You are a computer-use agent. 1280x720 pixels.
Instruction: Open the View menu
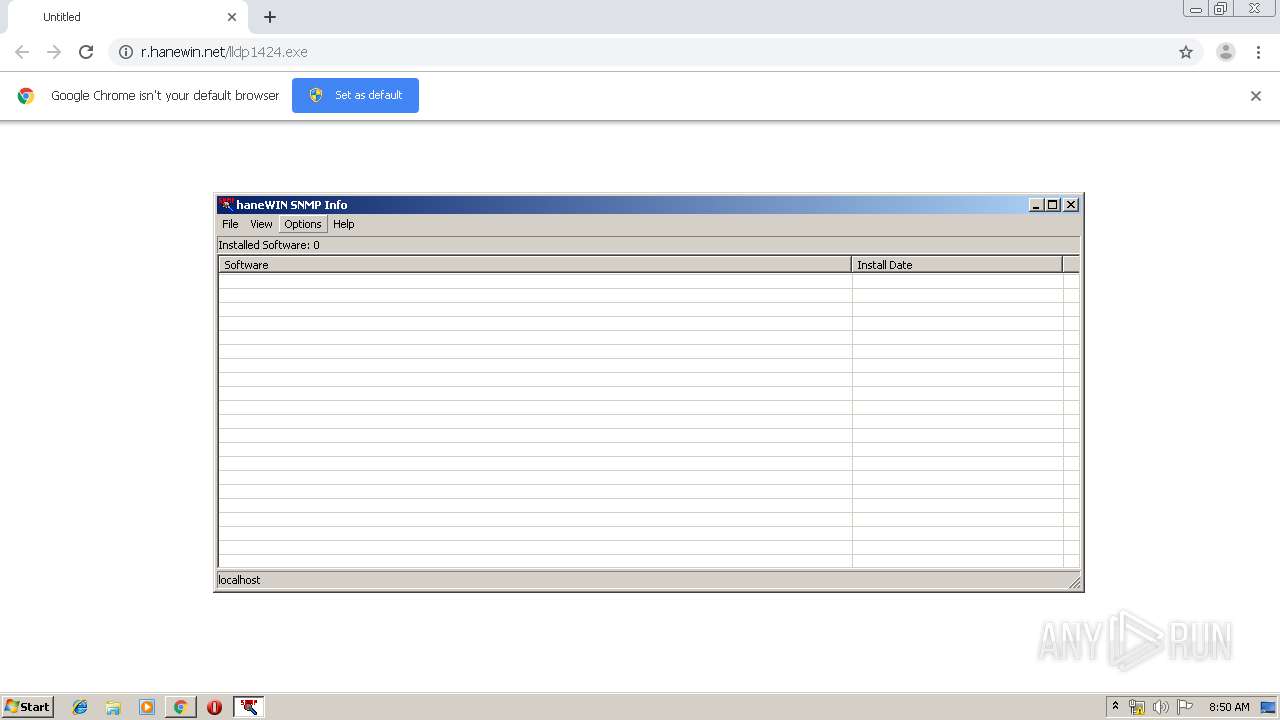(261, 224)
